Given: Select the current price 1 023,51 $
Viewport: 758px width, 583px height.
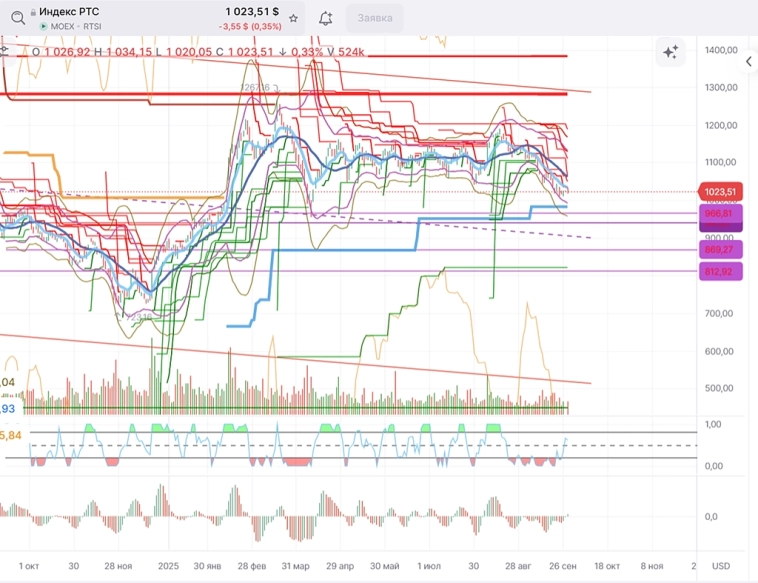Looking at the screenshot, I should (252, 12).
